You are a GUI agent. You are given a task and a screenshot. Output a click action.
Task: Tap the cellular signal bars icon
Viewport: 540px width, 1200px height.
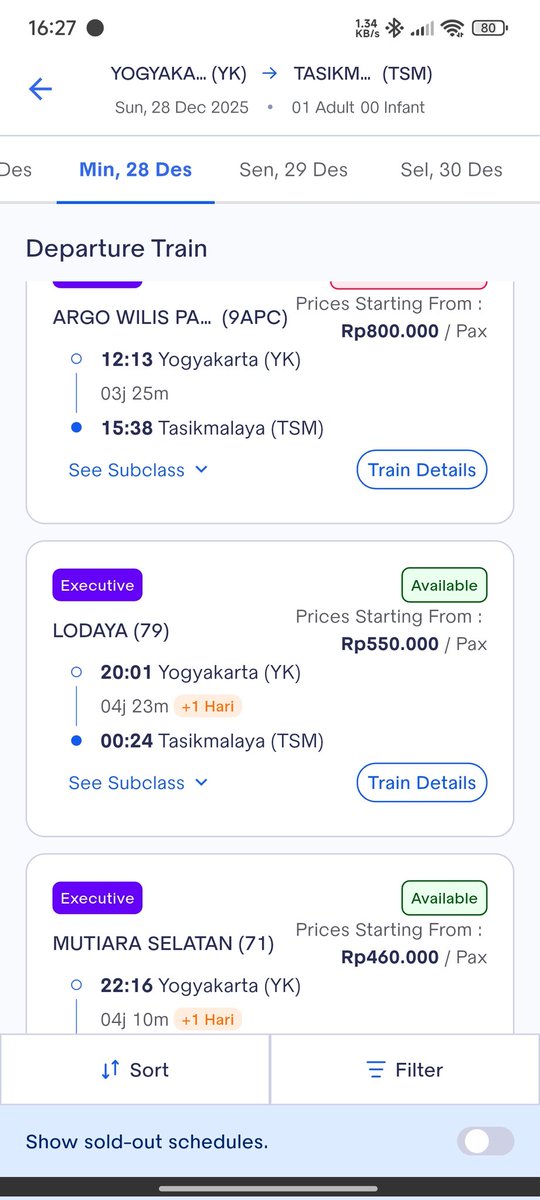(423, 28)
